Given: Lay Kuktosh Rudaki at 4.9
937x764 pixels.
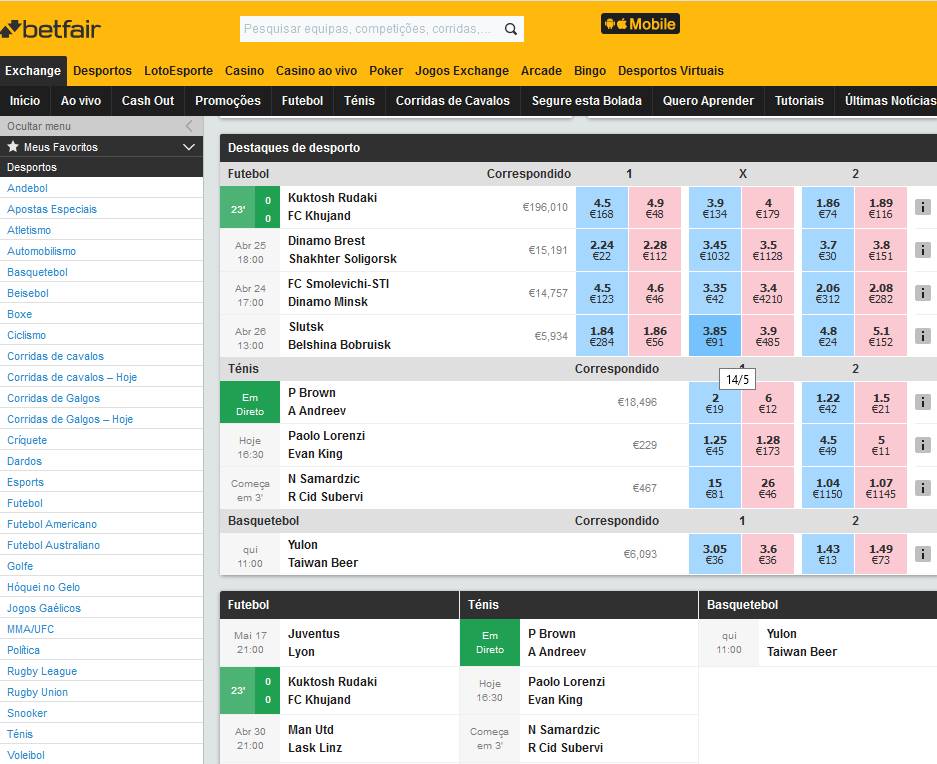Looking at the screenshot, I should point(655,207).
